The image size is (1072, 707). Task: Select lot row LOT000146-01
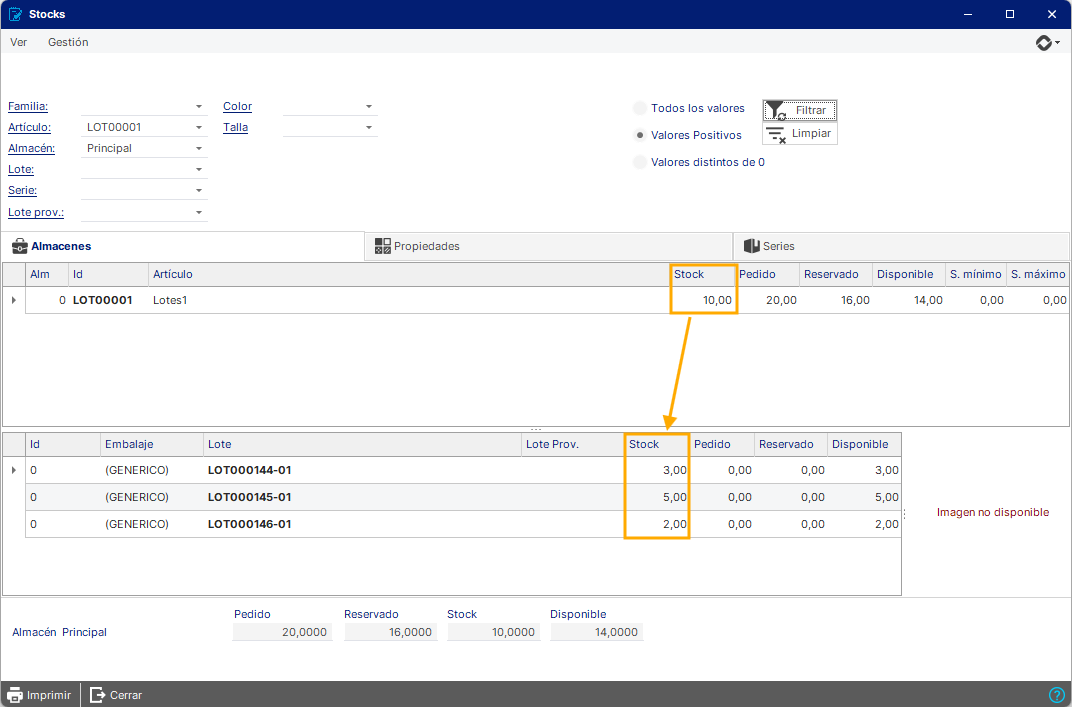click(x=463, y=524)
